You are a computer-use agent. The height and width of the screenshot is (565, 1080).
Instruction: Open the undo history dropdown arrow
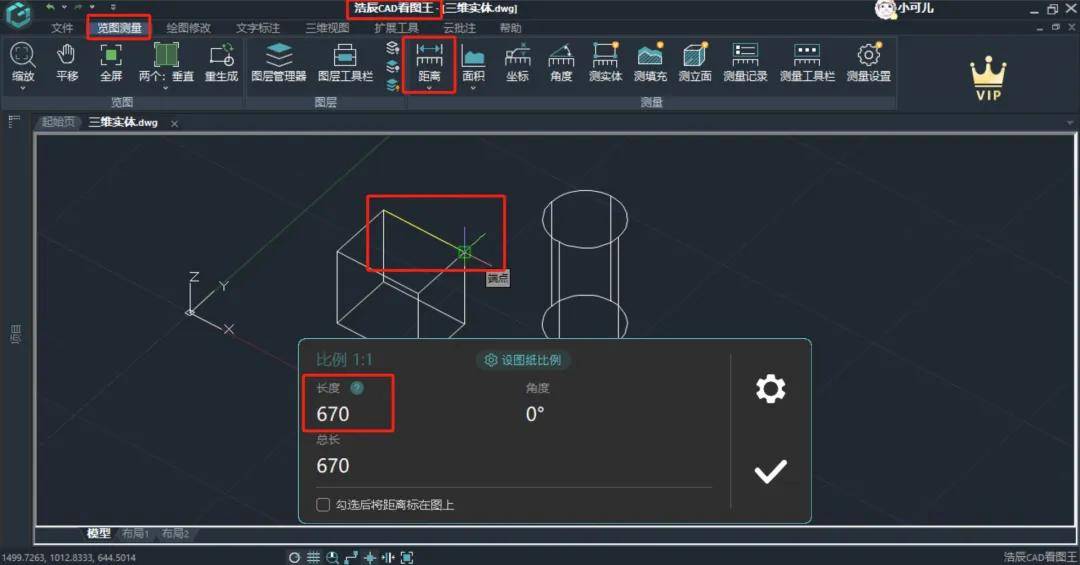pos(63,7)
